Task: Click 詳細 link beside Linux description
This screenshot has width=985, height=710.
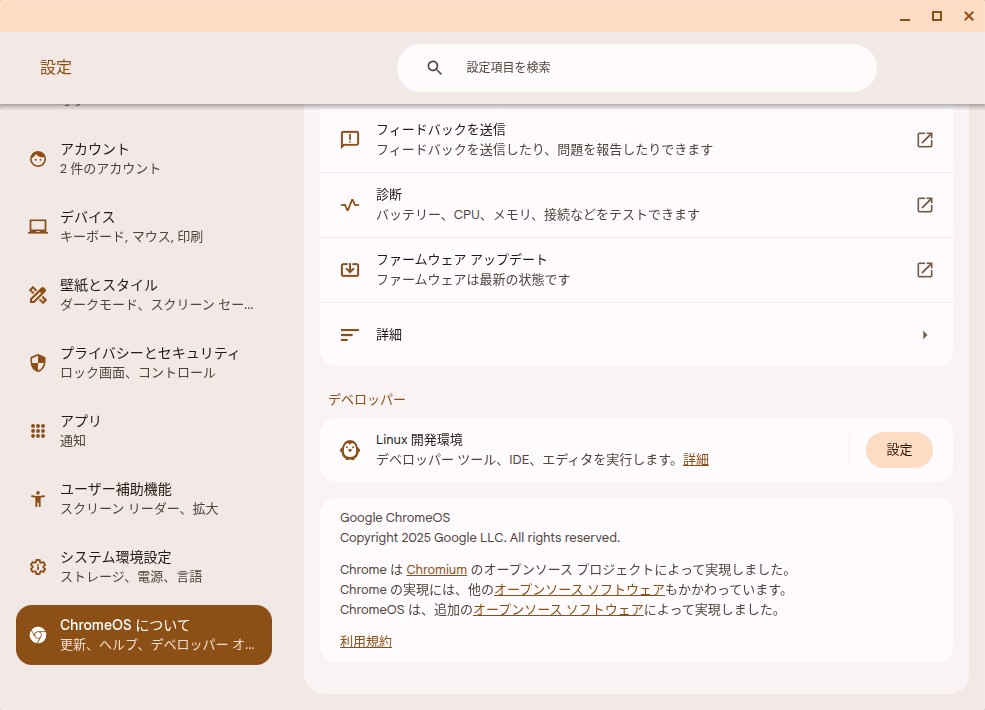Action: tap(696, 460)
